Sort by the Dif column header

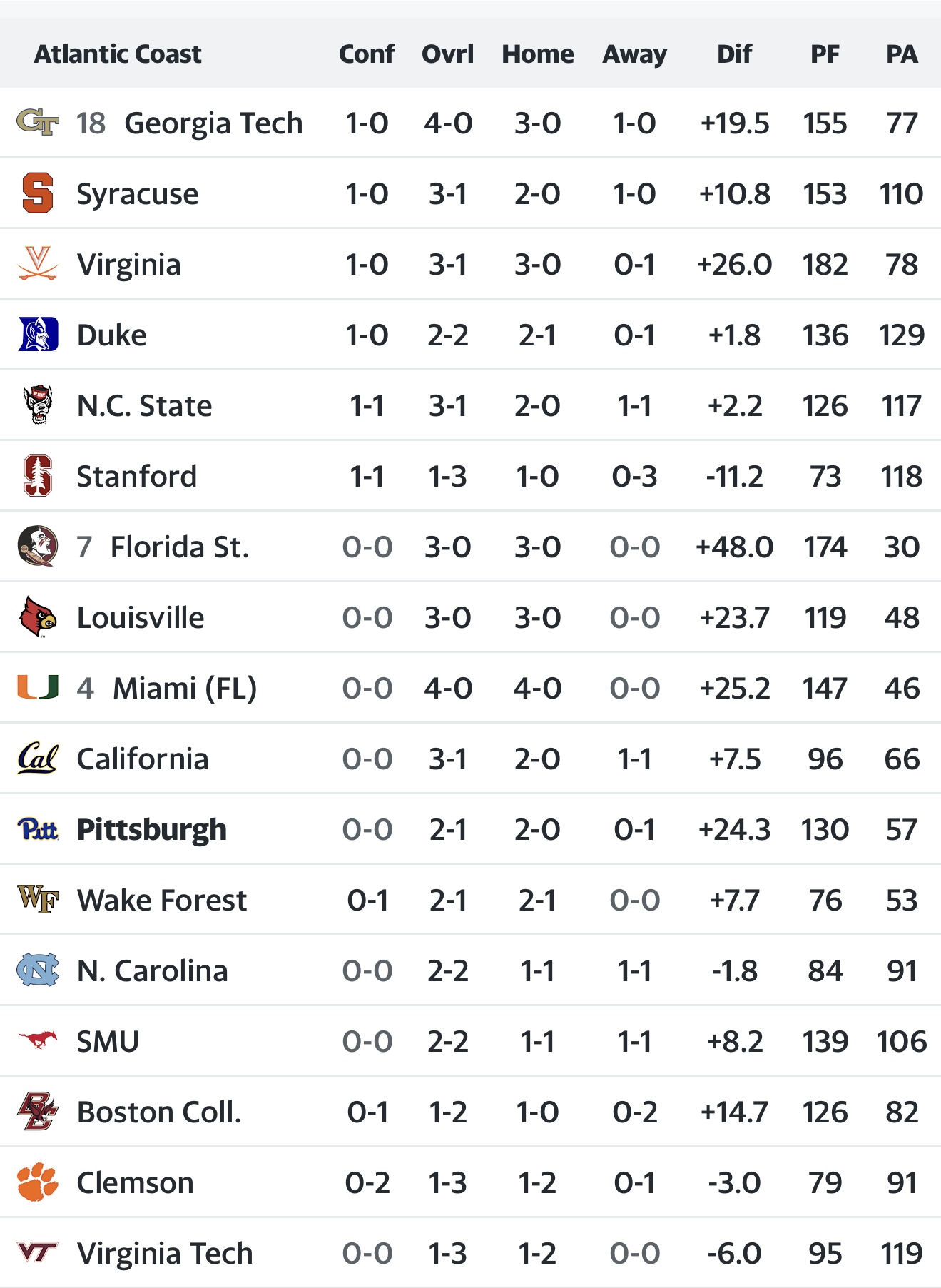pos(734,54)
